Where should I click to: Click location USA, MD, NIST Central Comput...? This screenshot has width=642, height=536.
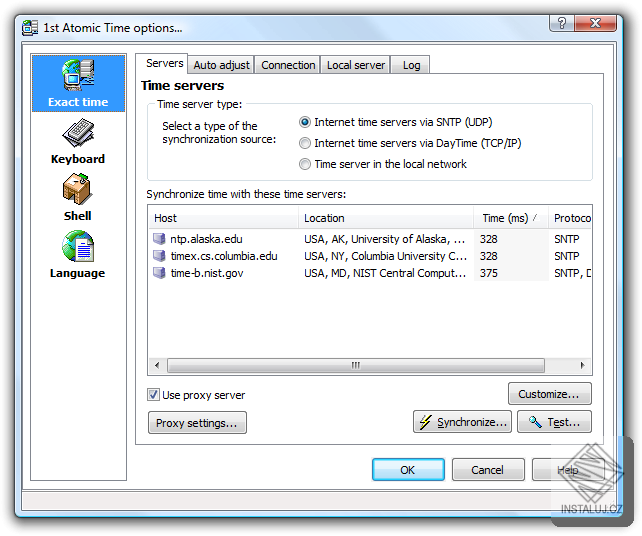[385, 273]
